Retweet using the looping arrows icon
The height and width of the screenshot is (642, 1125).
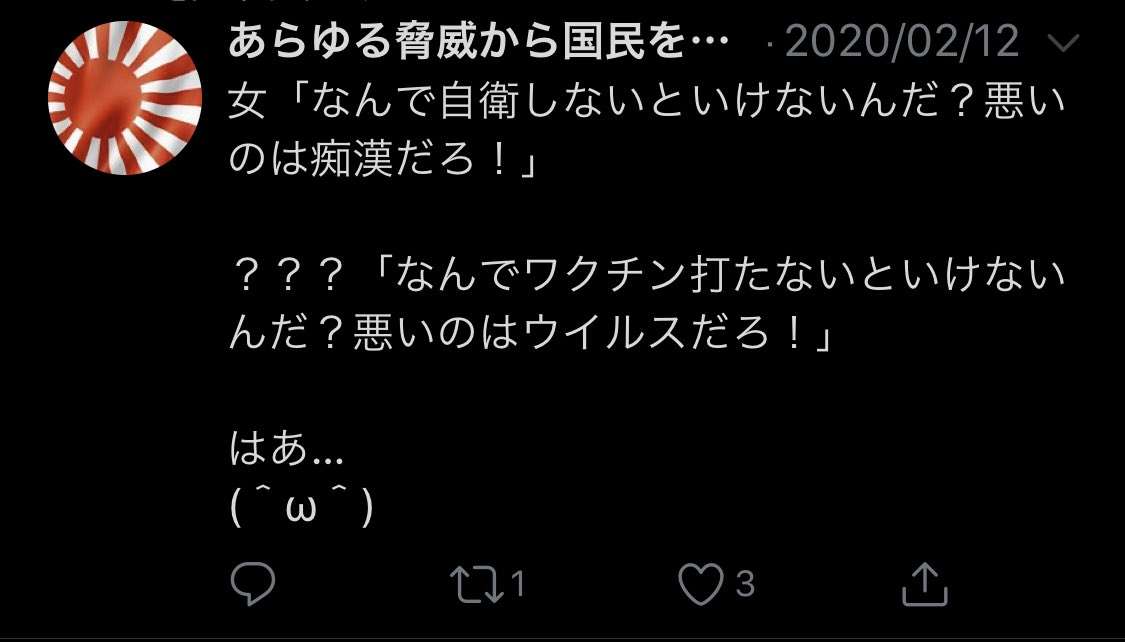click(x=476, y=585)
